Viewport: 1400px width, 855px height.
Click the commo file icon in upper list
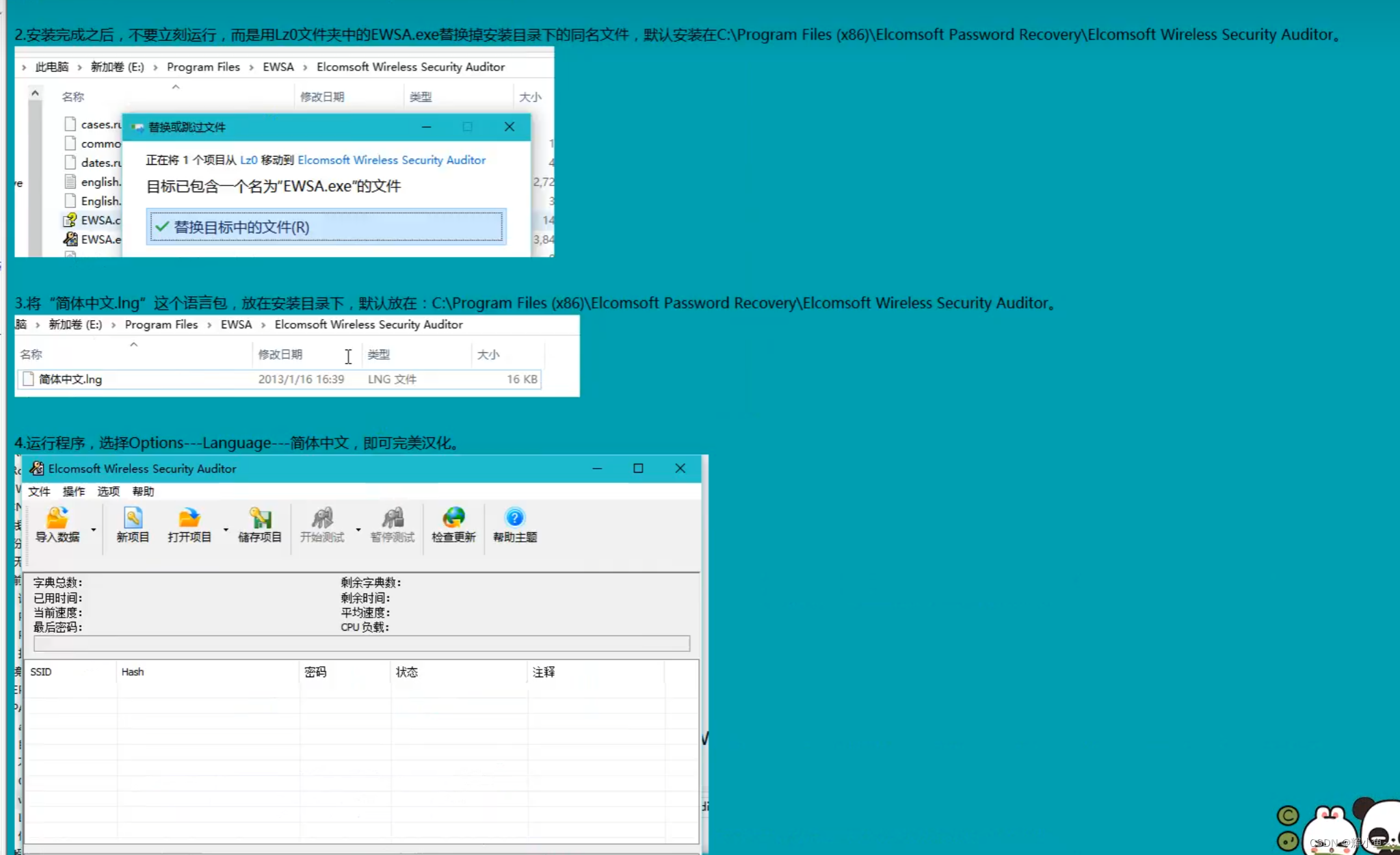coord(70,144)
